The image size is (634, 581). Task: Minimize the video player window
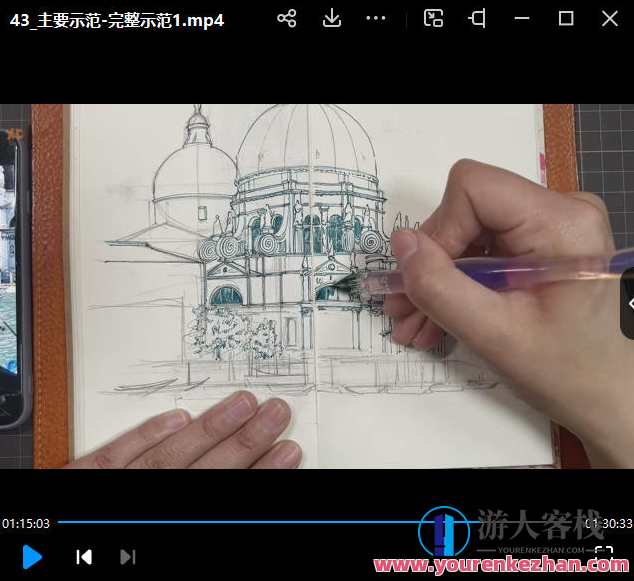(522, 18)
